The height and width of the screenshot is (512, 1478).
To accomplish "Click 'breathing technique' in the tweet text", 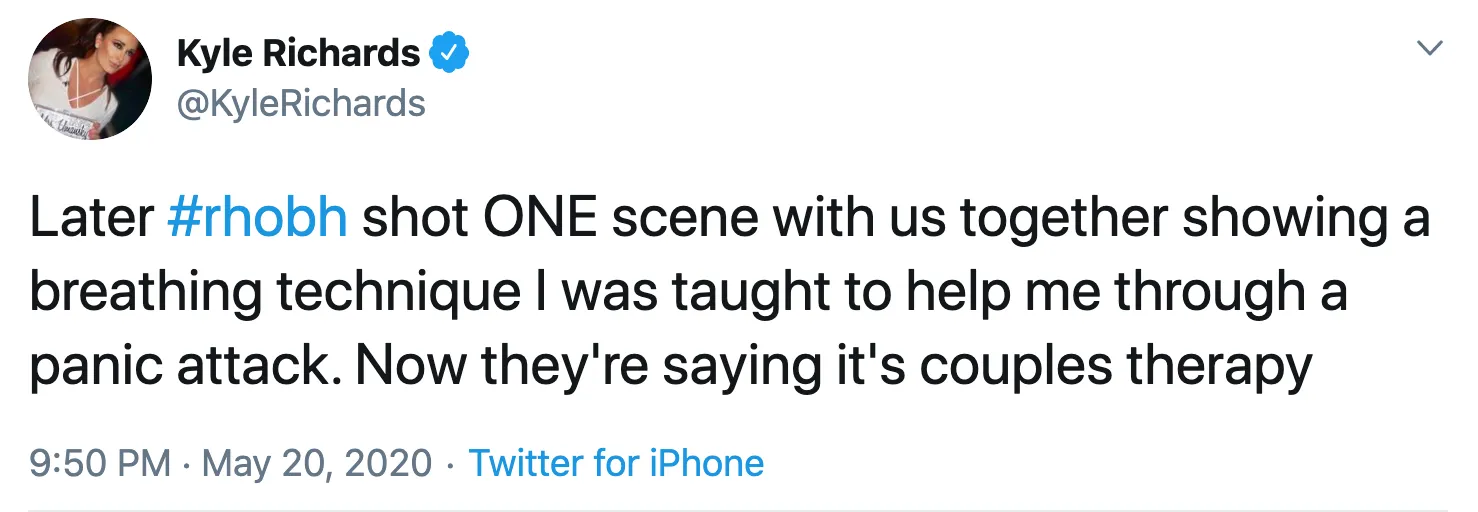I will [x=274, y=294].
